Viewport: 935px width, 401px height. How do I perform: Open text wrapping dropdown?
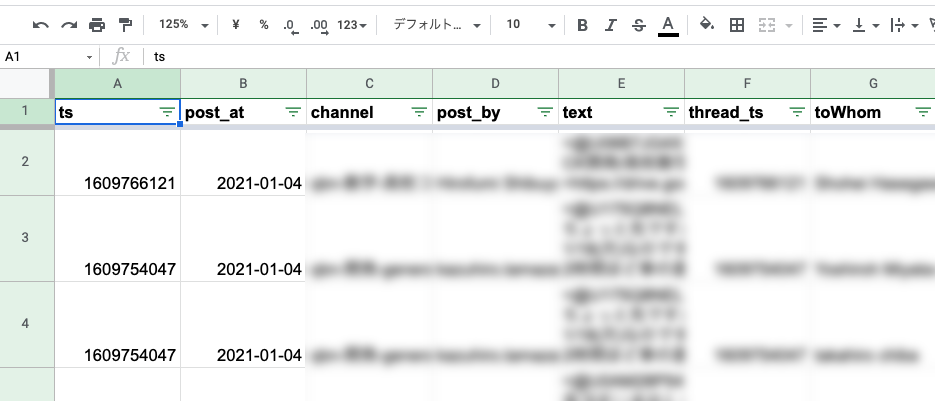point(904,25)
